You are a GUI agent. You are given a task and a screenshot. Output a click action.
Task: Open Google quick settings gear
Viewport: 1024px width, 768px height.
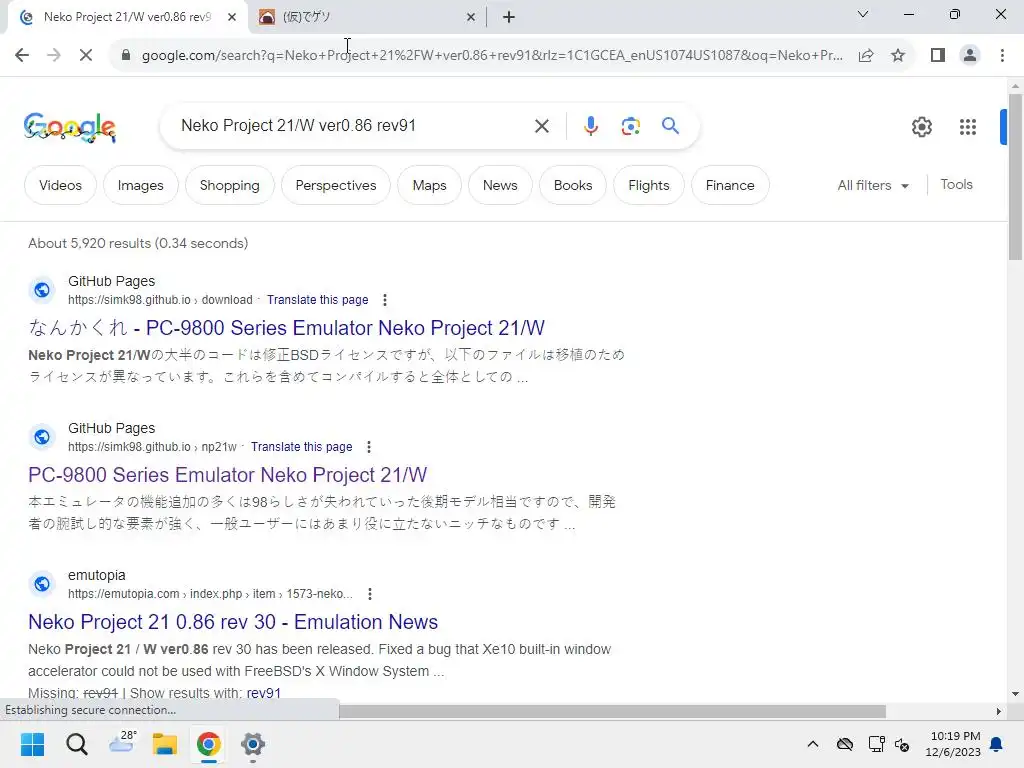pos(921,127)
